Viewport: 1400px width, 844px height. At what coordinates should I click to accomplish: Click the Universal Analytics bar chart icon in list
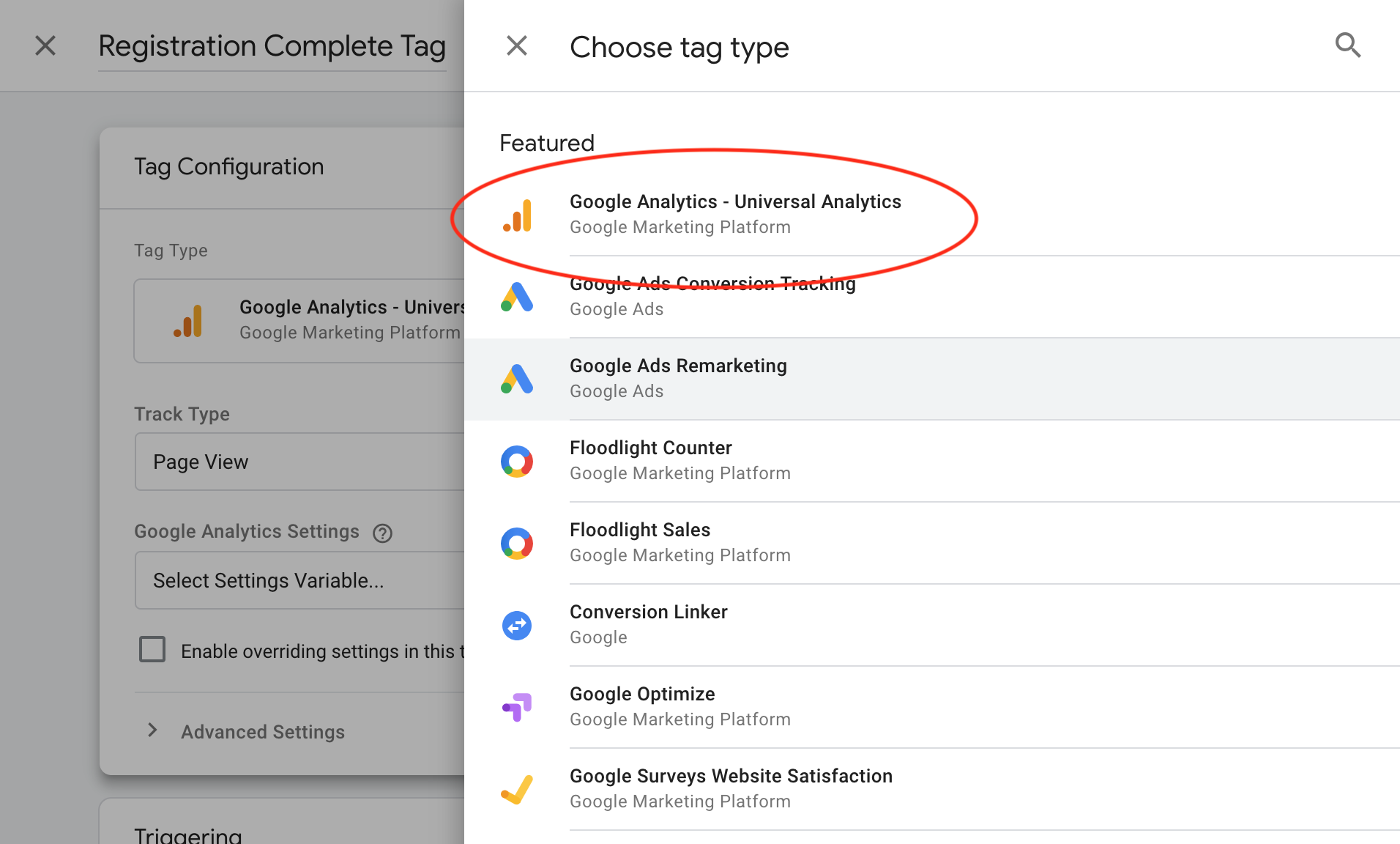[517, 215]
